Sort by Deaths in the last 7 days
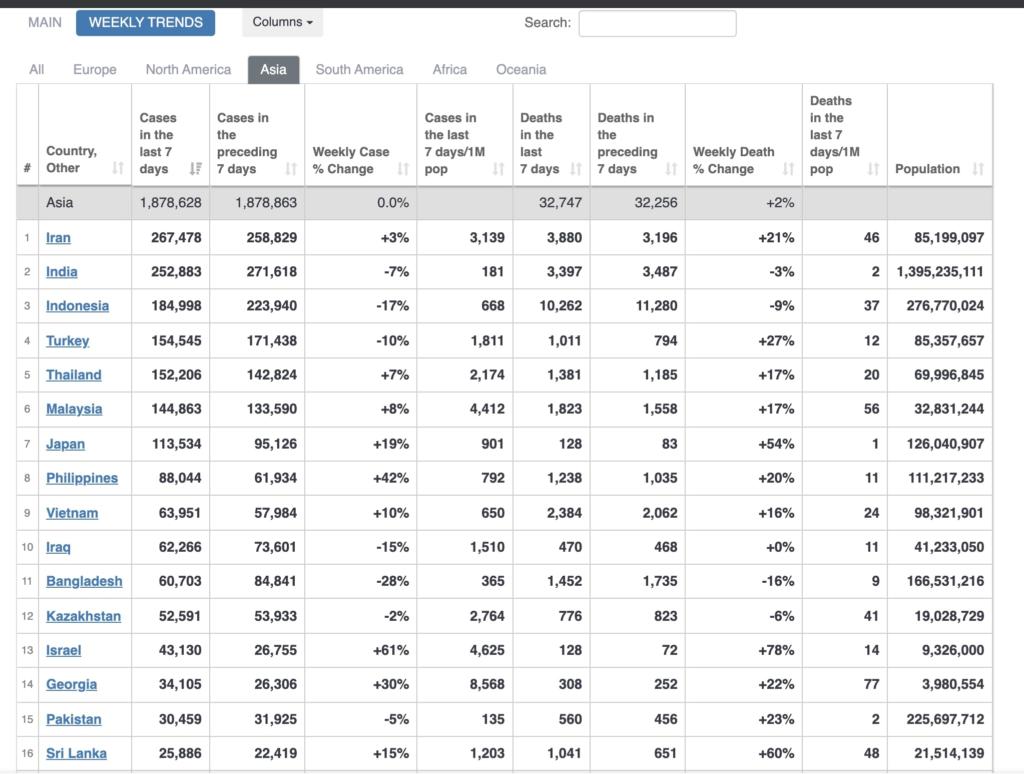Image resolution: width=1024 pixels, height=774 pixels. pos(576,169)
